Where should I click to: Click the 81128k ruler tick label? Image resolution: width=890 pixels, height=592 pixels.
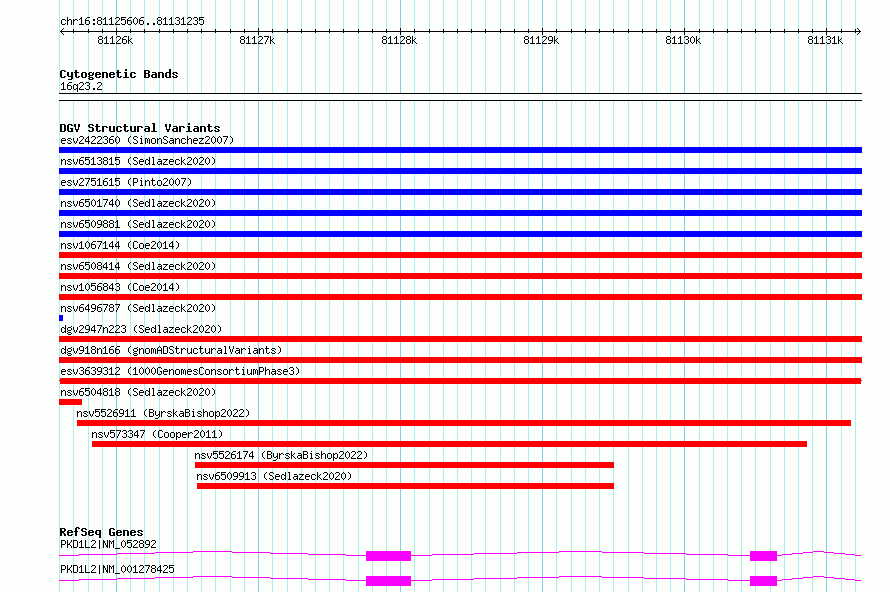[399, 40]
